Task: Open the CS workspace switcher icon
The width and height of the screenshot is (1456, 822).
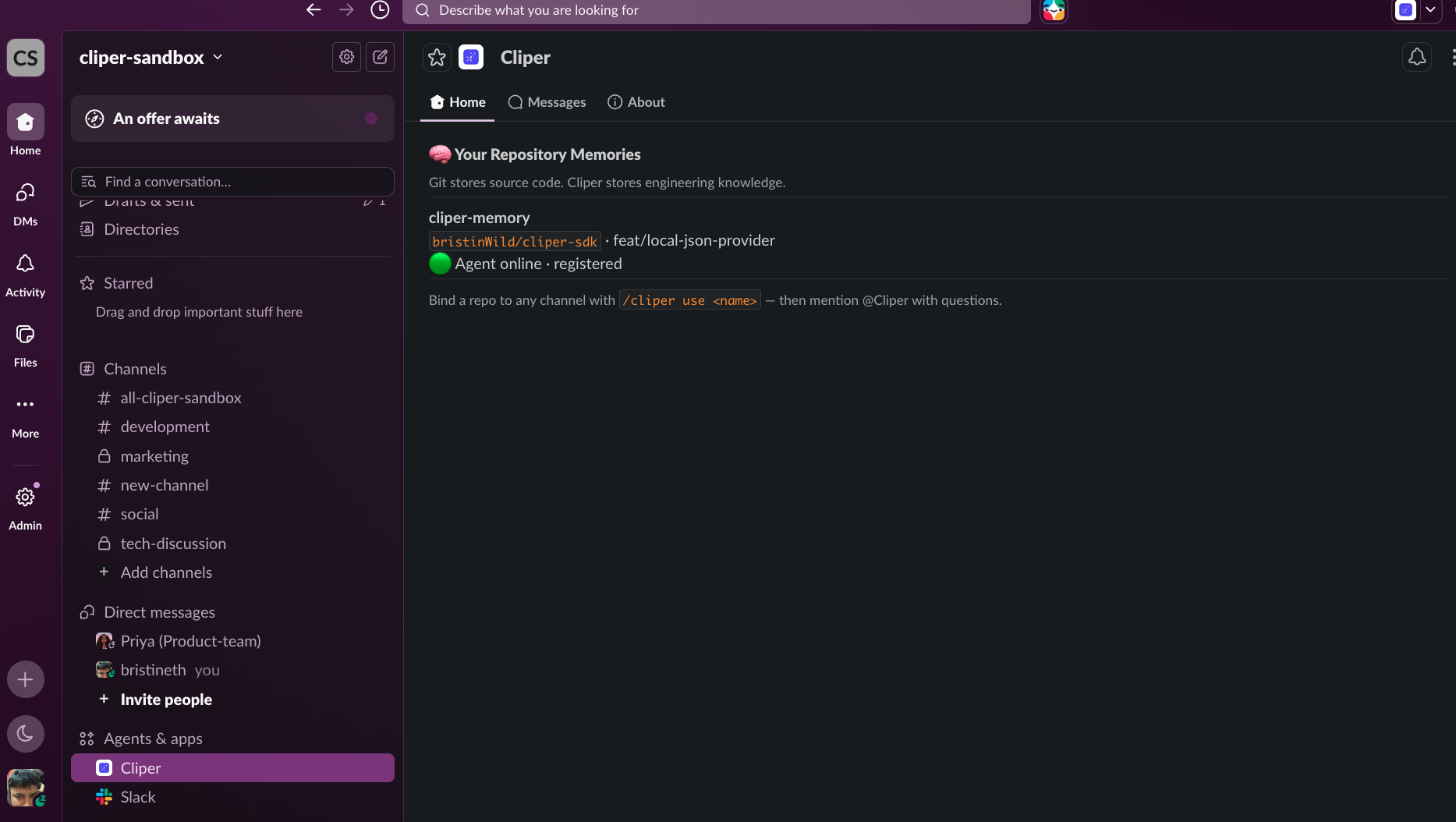Action: (26, 58)
